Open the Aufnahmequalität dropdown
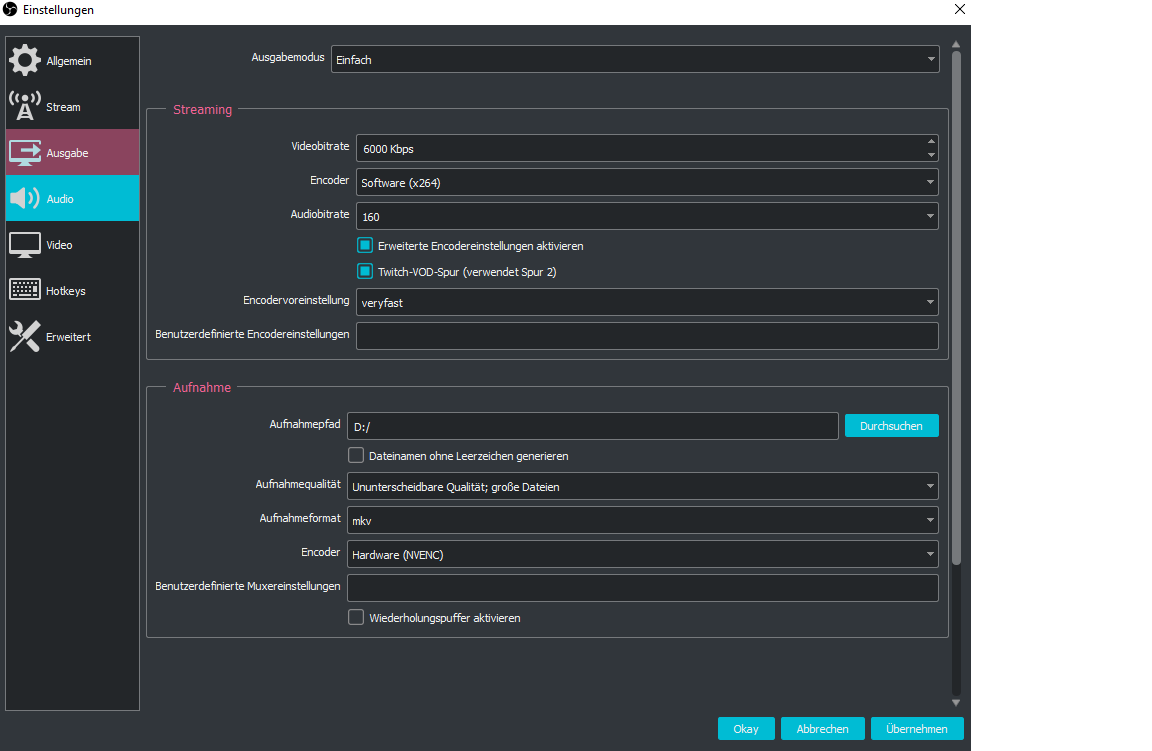1152x751 pixels. 642,486
